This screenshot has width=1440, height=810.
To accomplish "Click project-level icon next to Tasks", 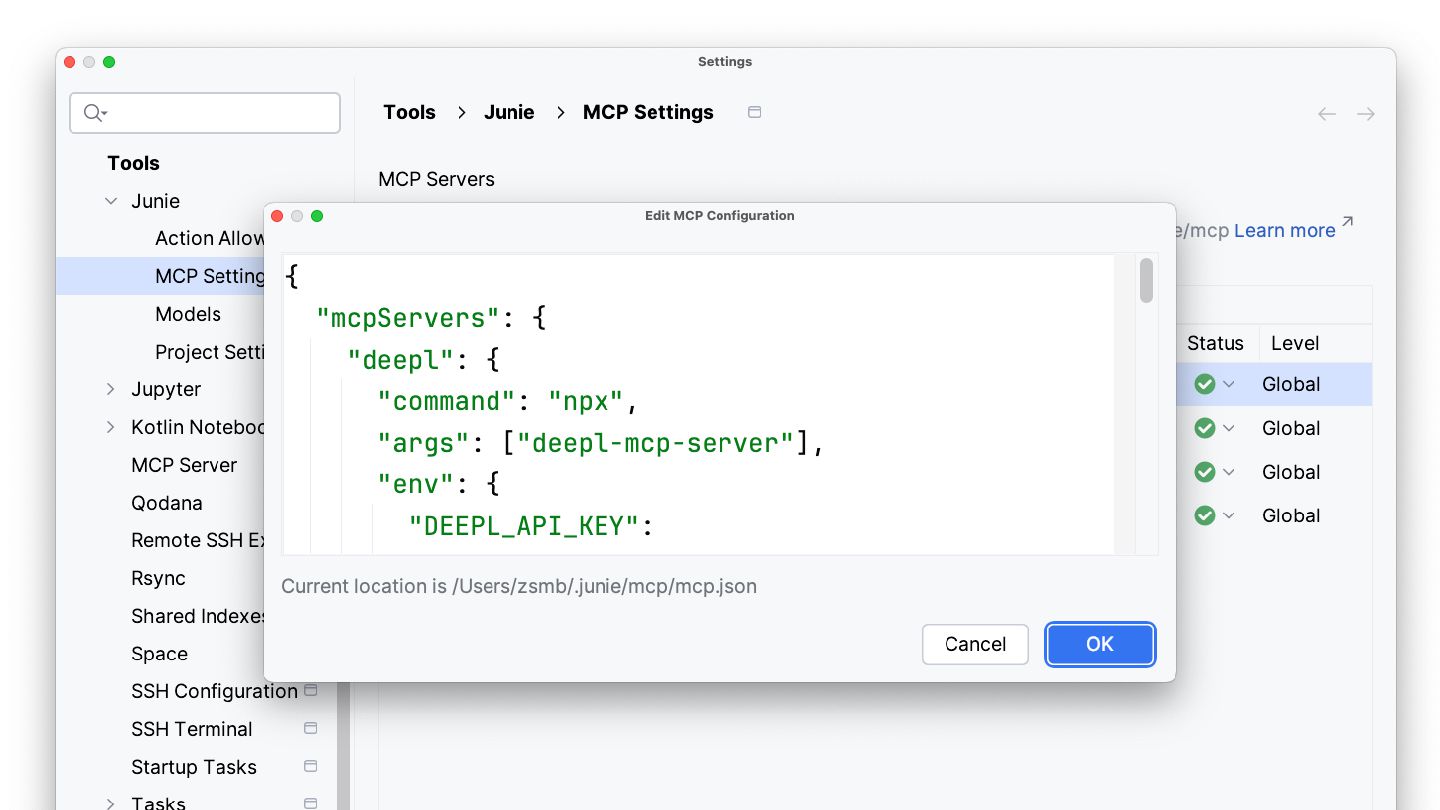I will (x=310, y=803).
